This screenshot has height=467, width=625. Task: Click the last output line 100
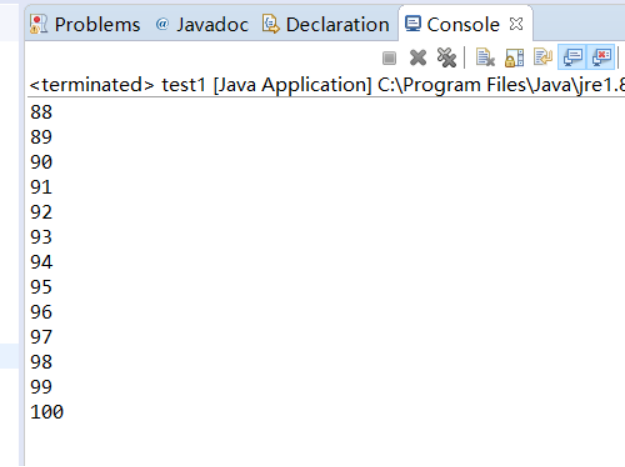coord(47,412)
